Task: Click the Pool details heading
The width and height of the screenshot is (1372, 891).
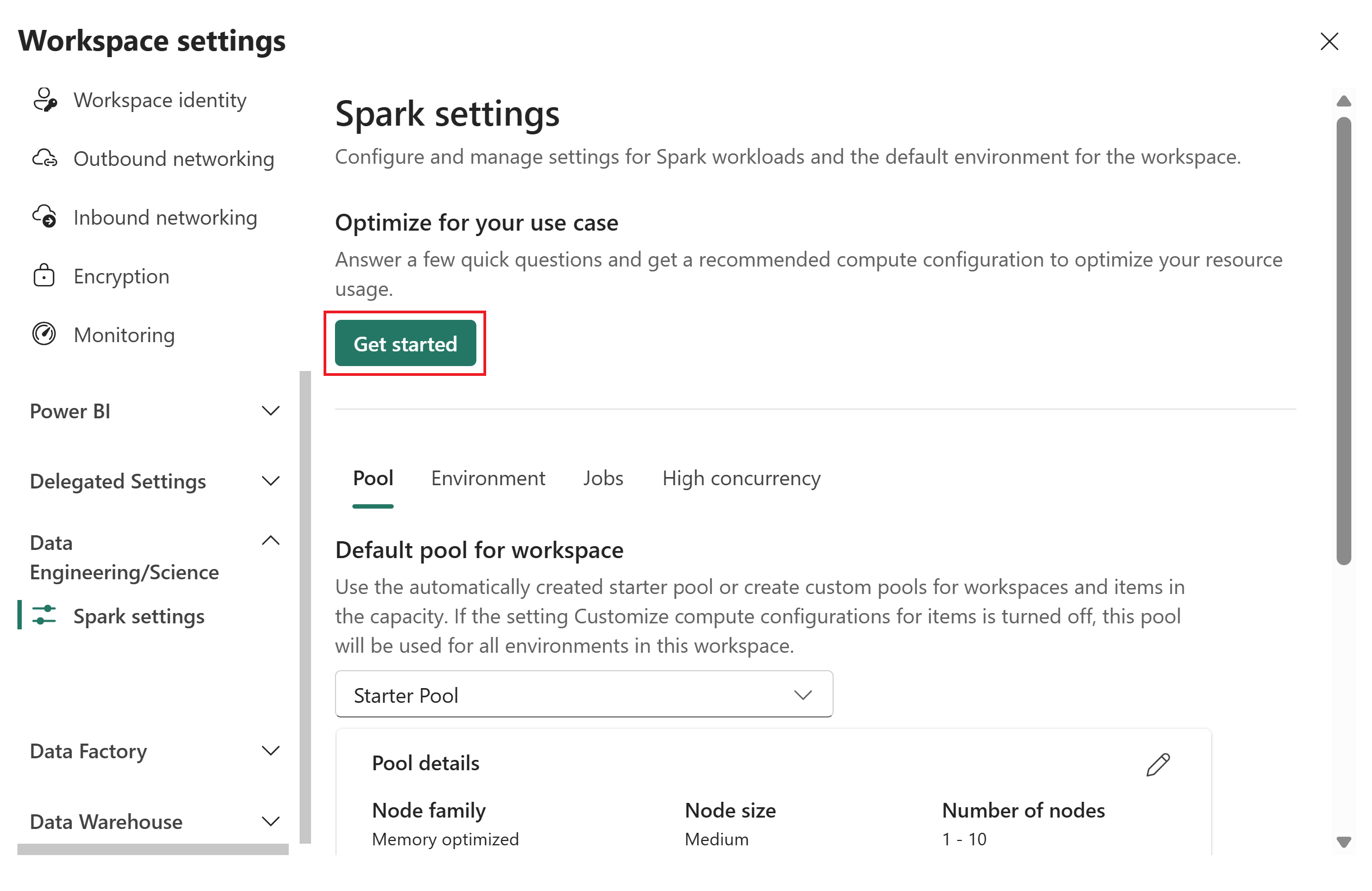Action: click(425, 763)
